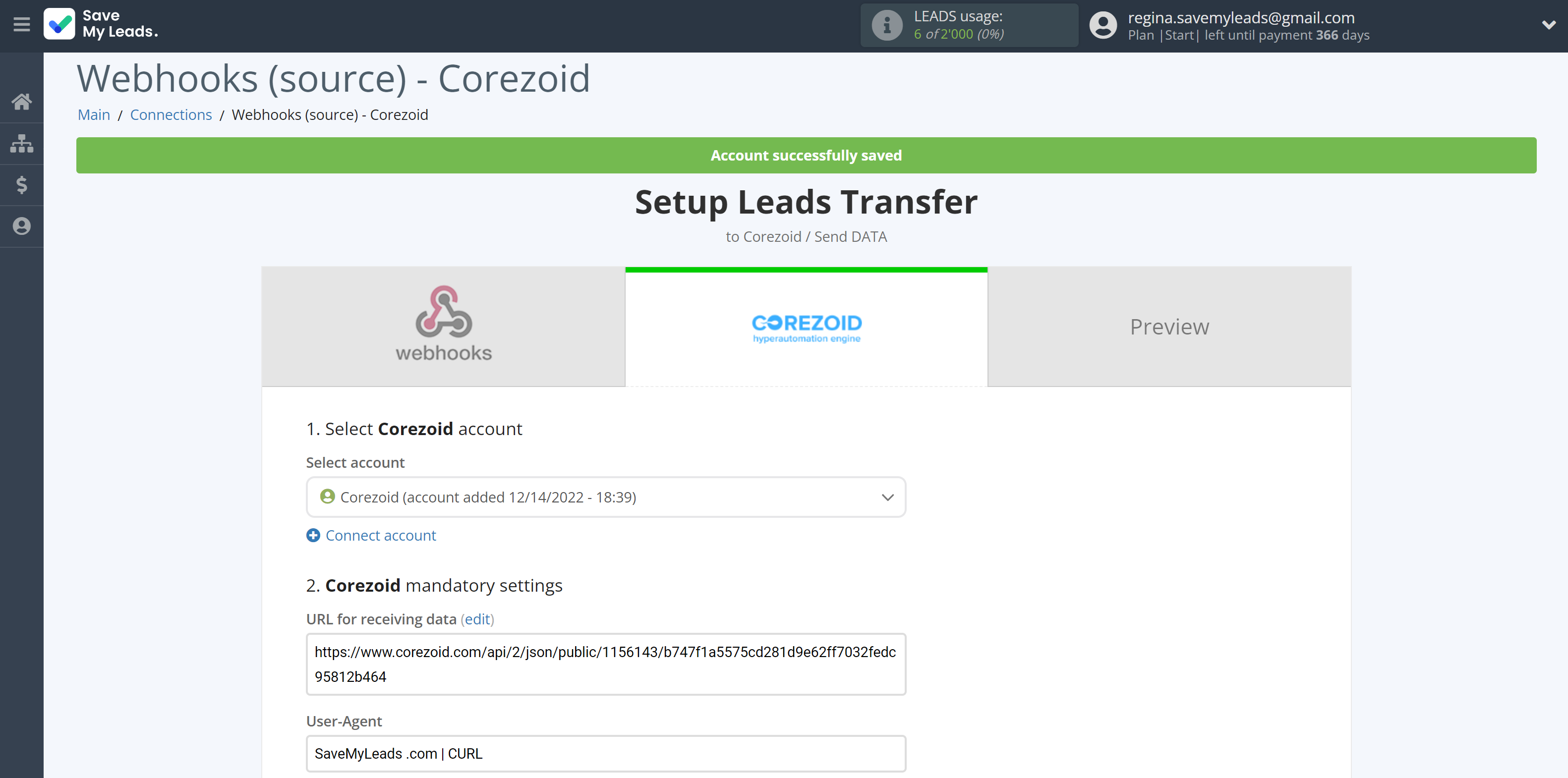Click the URL for receiving data field
This screenshot has width=1568, height=778.
(x=606, y=664)
